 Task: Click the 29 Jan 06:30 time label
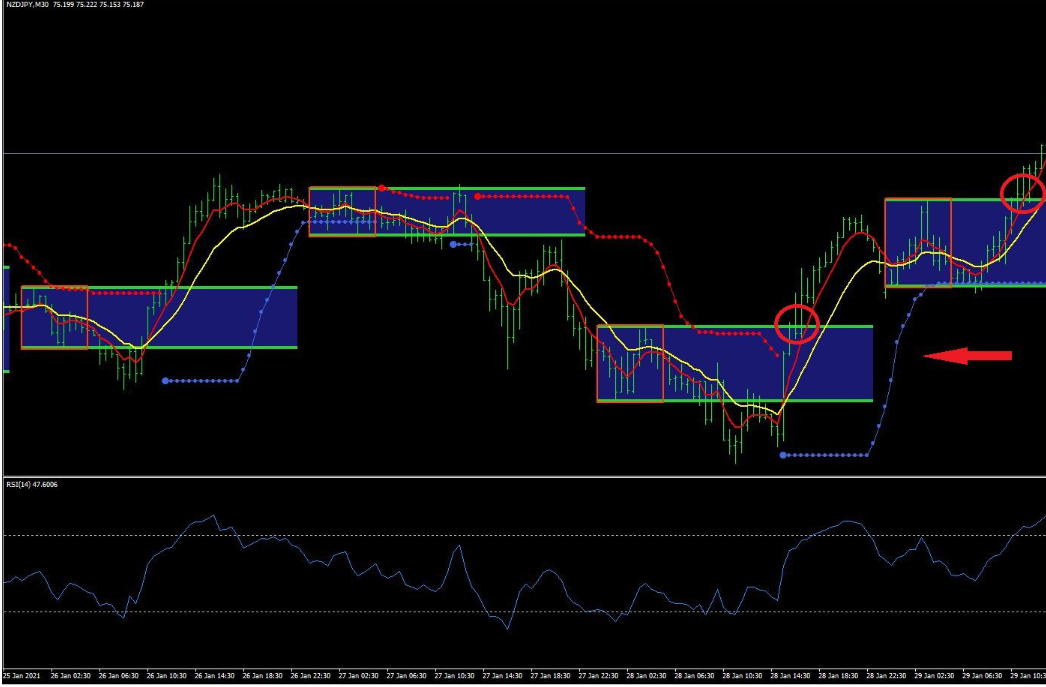tap(983, 676)
